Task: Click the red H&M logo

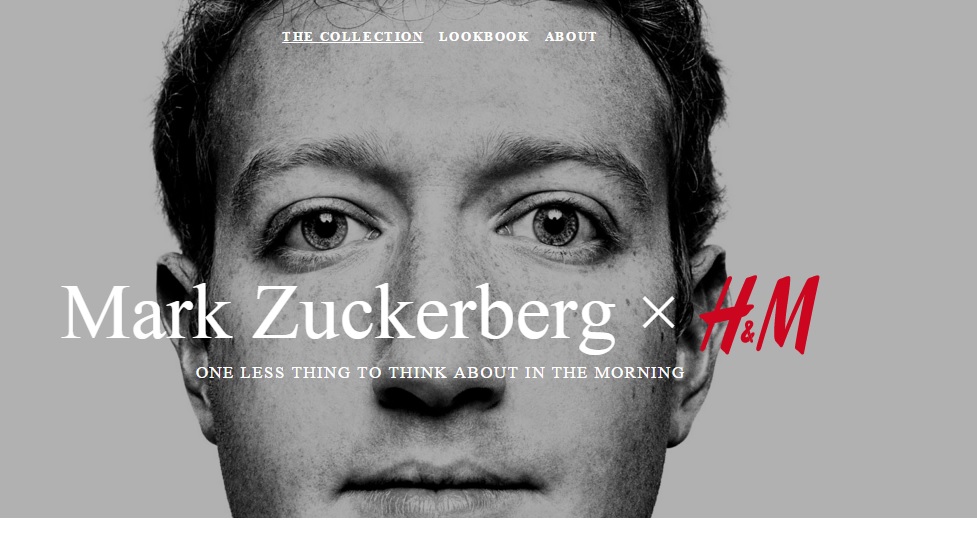Action: tap(760, 315)
